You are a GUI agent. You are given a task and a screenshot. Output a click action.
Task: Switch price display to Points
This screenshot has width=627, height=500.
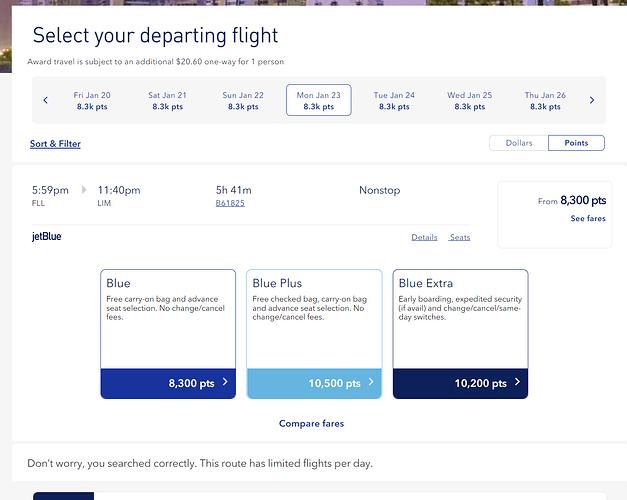[577, 143]
